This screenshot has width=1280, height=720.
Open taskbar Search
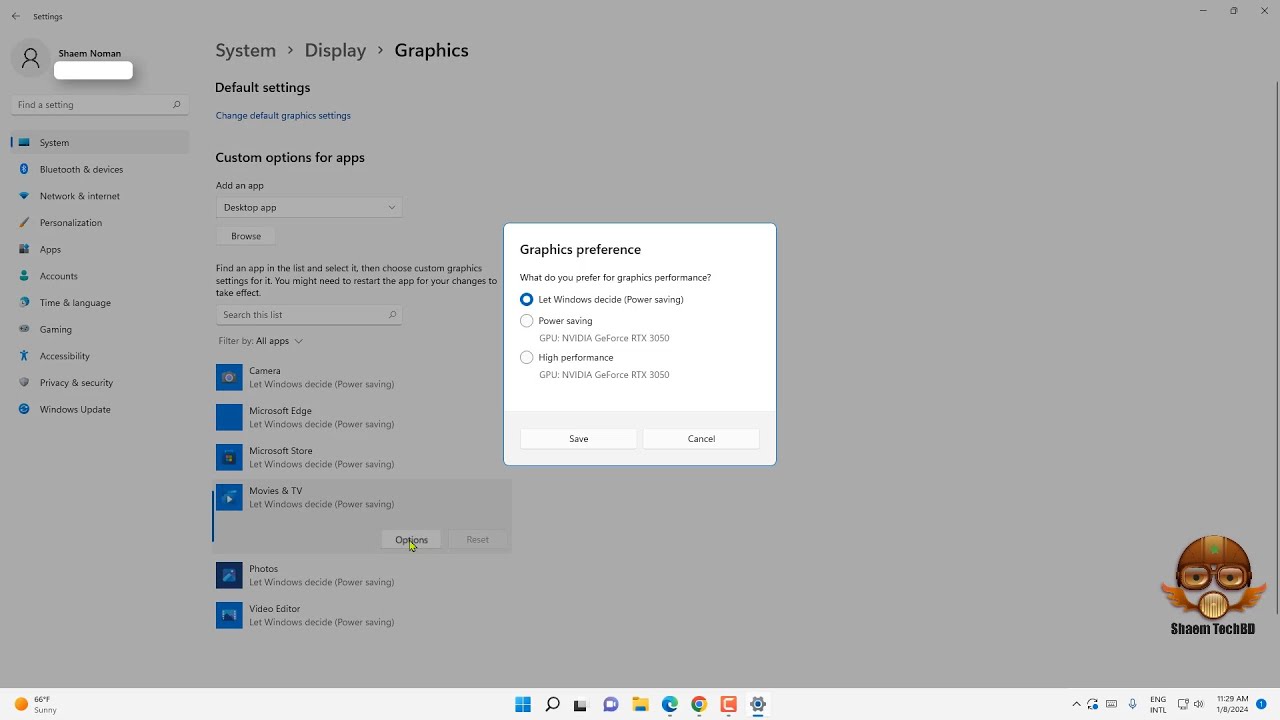(x=552, y=704)
